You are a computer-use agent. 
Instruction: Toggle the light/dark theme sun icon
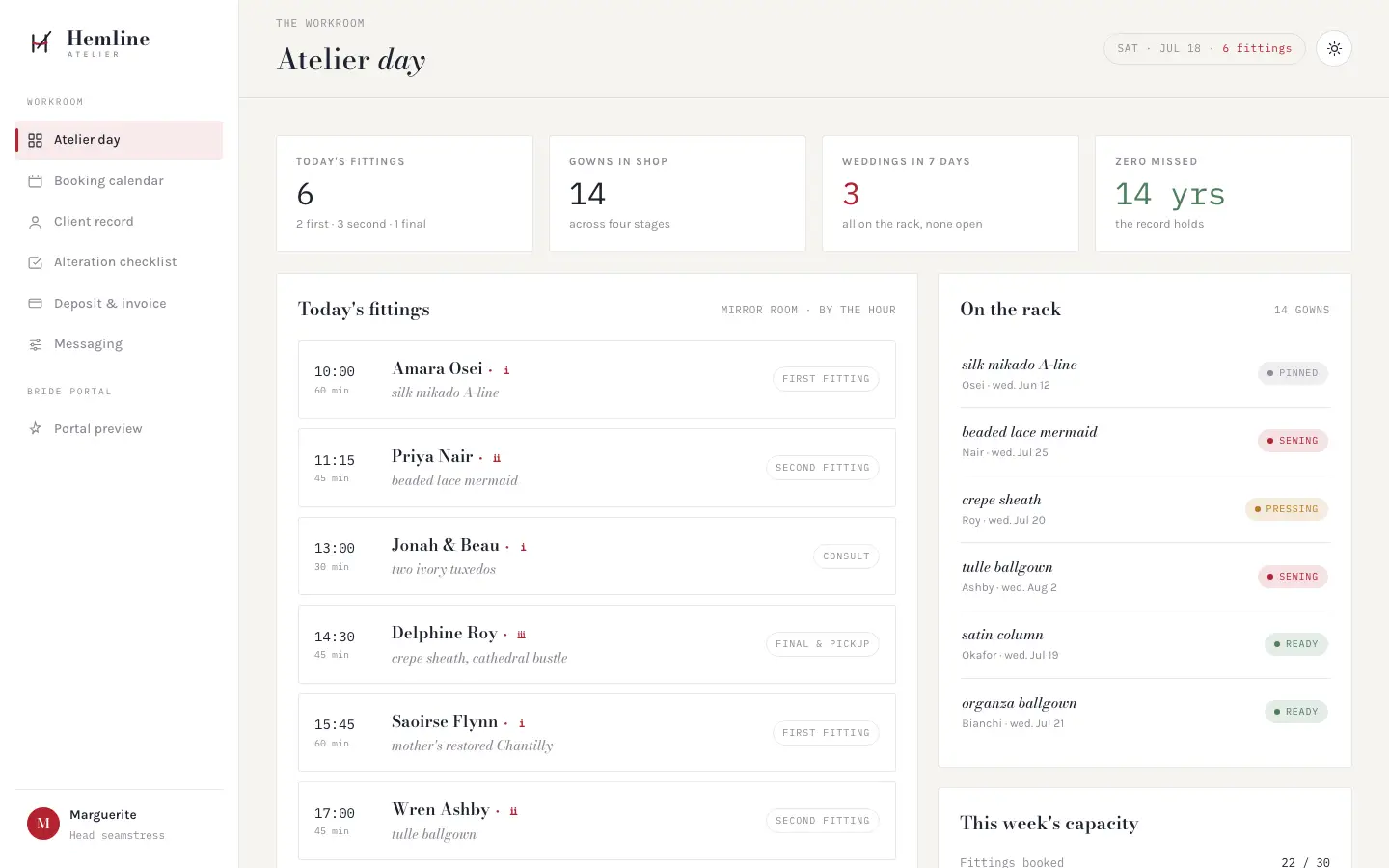click(1334, 48)
